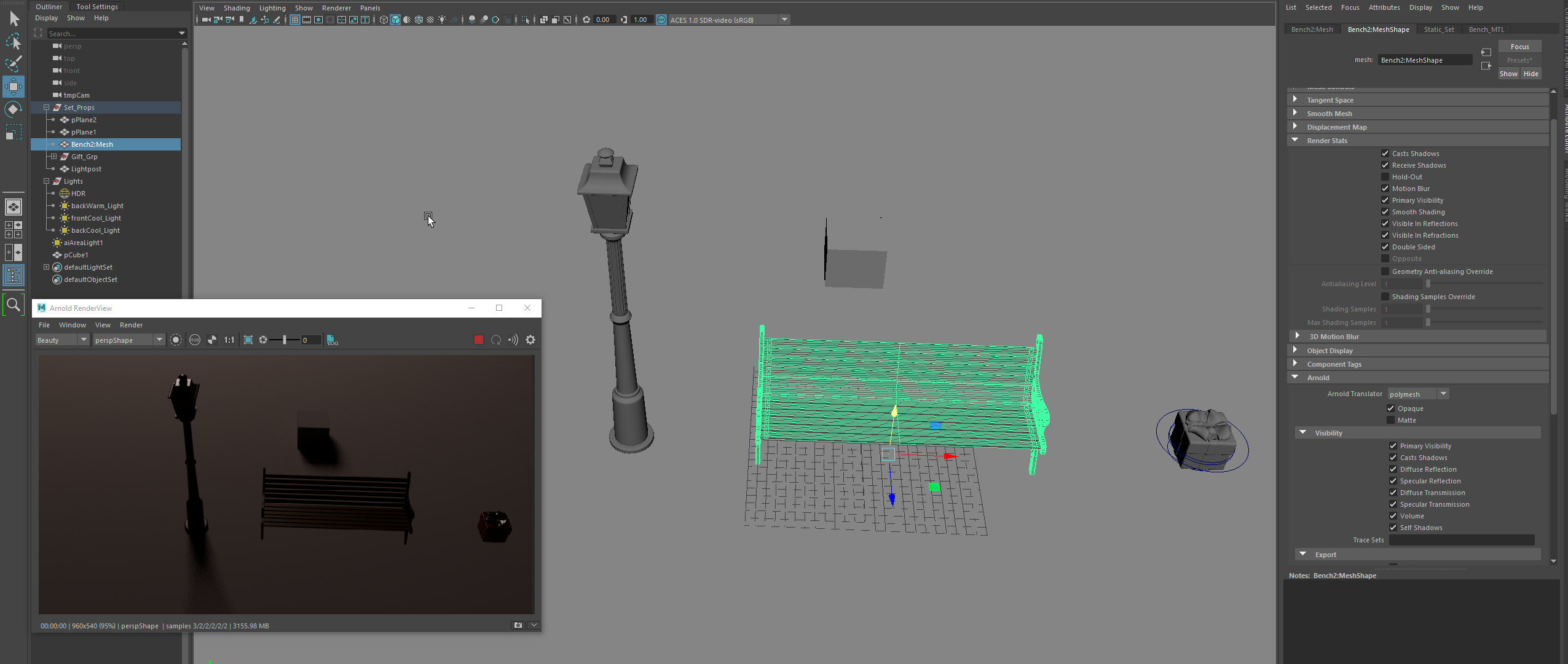Click the Focus button in Attribute Editor
This screenshot has height=664, width=1568.
tap(1519, 47)
